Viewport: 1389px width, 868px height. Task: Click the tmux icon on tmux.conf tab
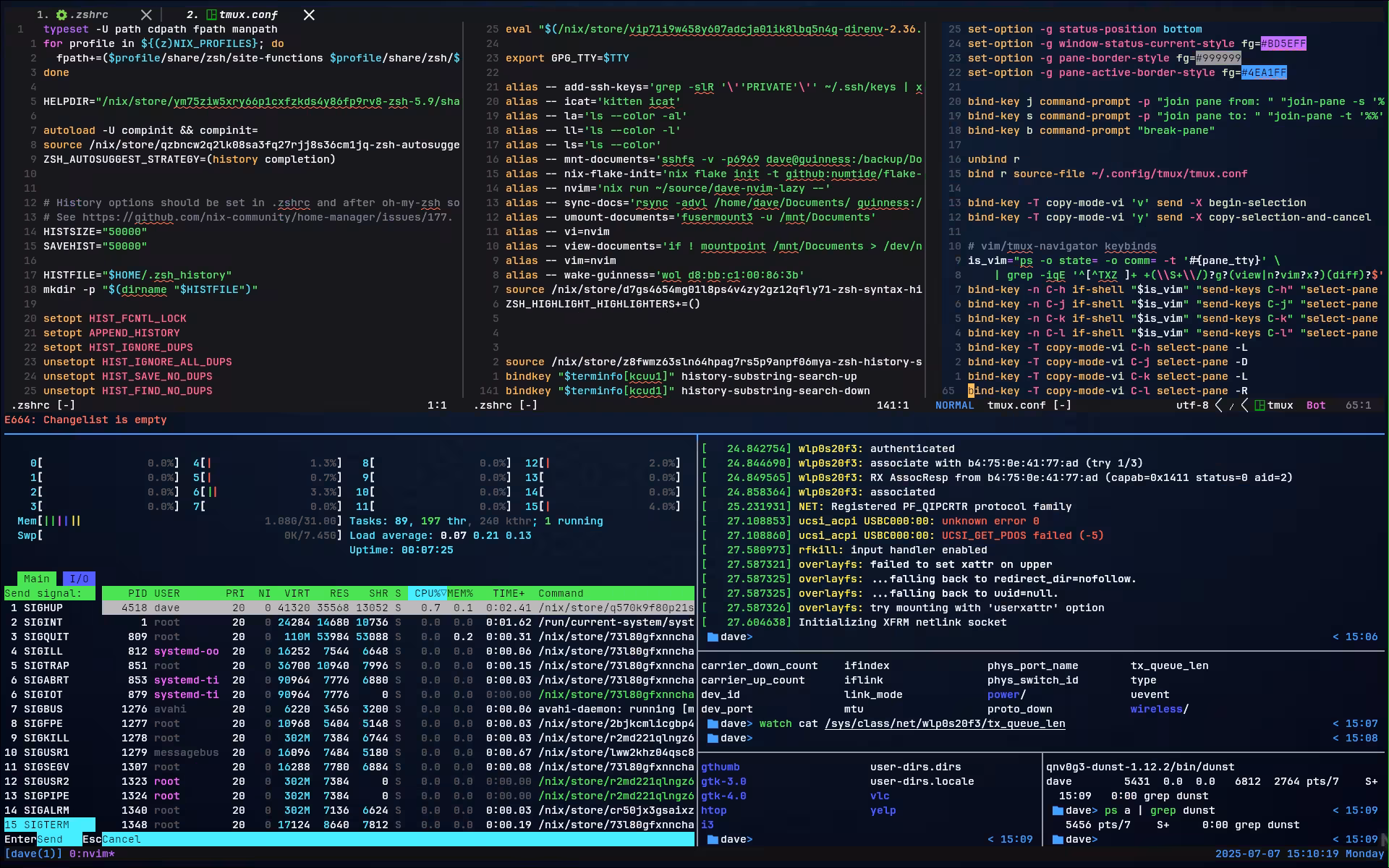211,14
